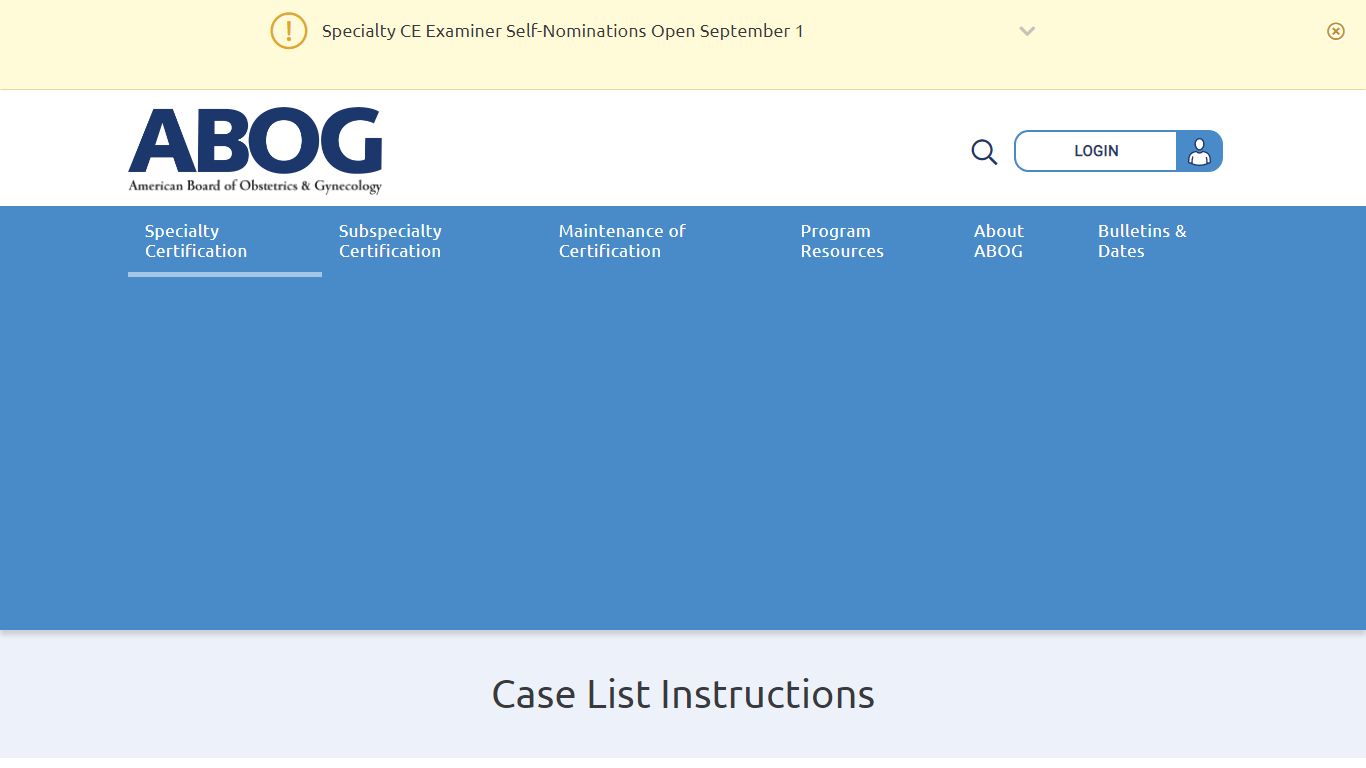The height and width of the screenshot is (768, 1366).
Task: Open Program Resources menu
Action: click(x=842, y=241)
